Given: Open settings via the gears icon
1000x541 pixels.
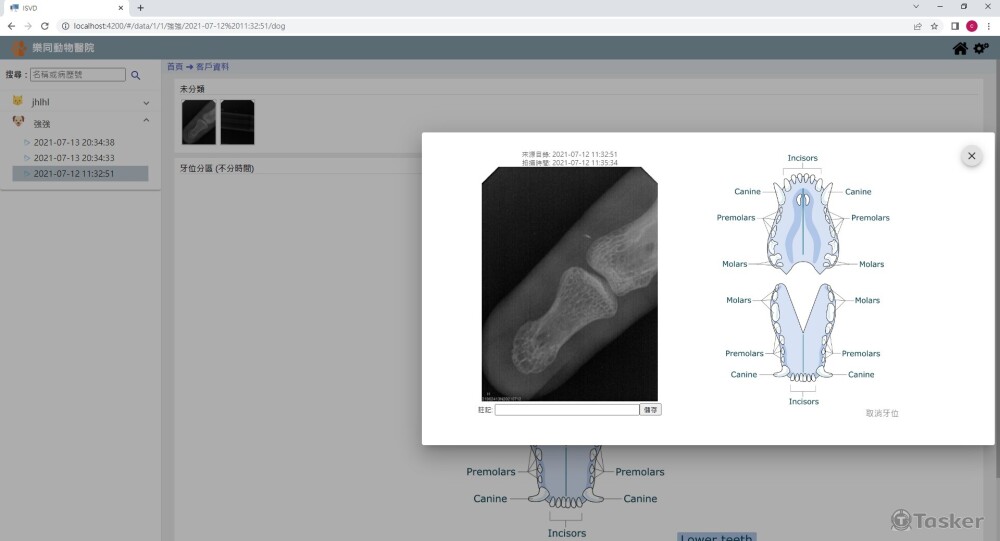Looking at the screenshot, I should point(981,48).
